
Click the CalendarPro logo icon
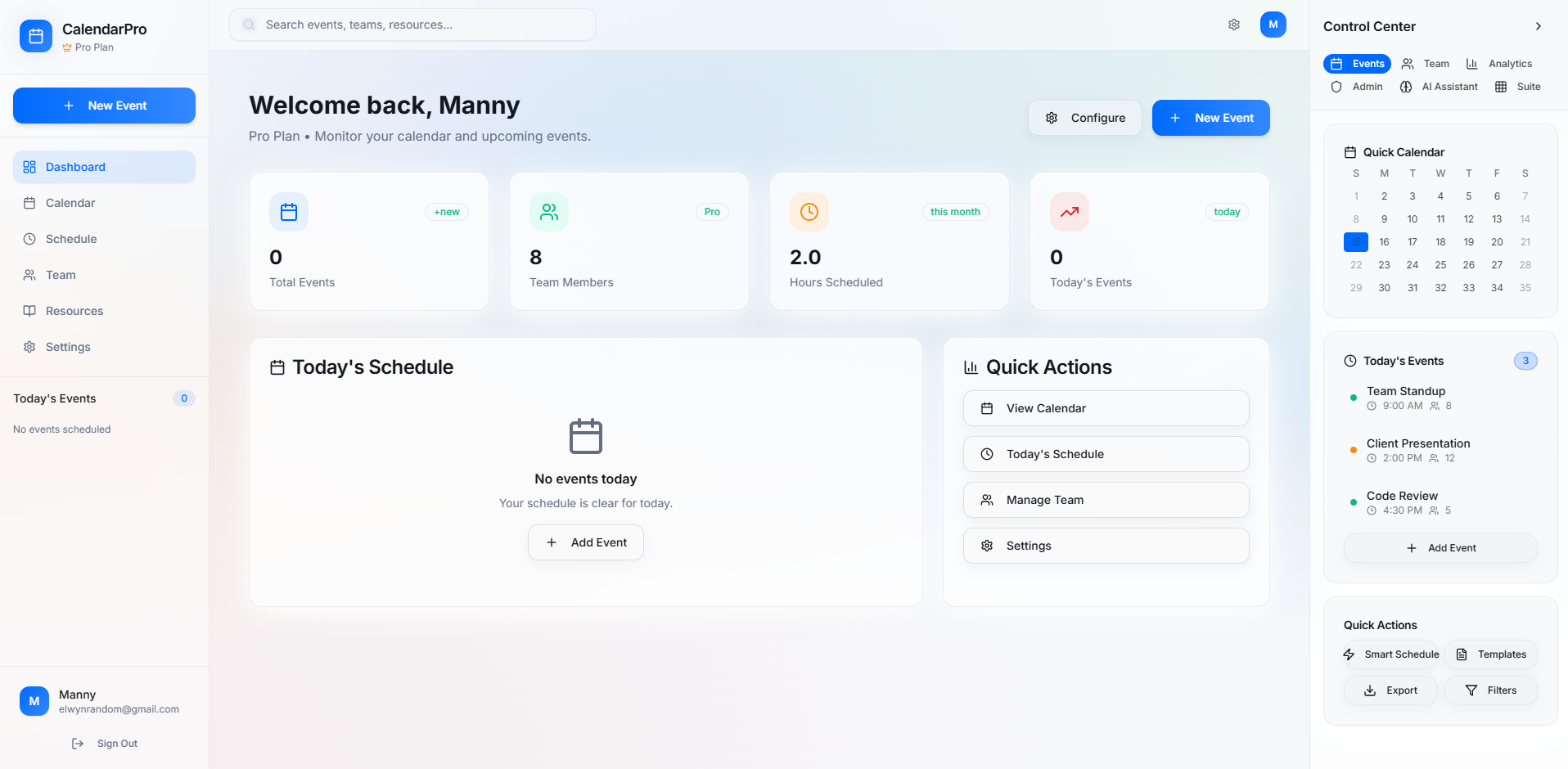click(35, 36)
